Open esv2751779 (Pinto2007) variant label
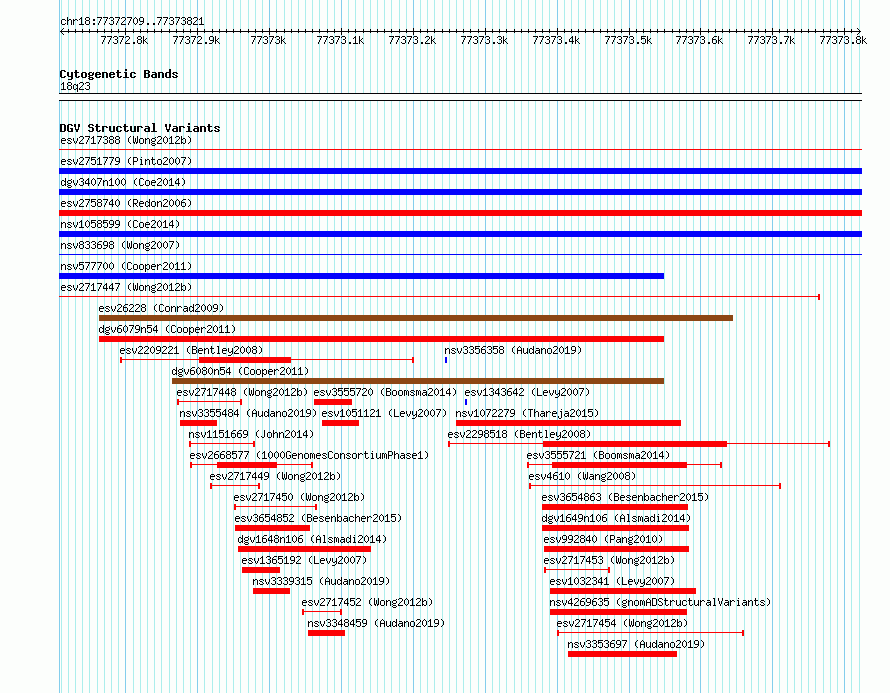 click(126, 161)
